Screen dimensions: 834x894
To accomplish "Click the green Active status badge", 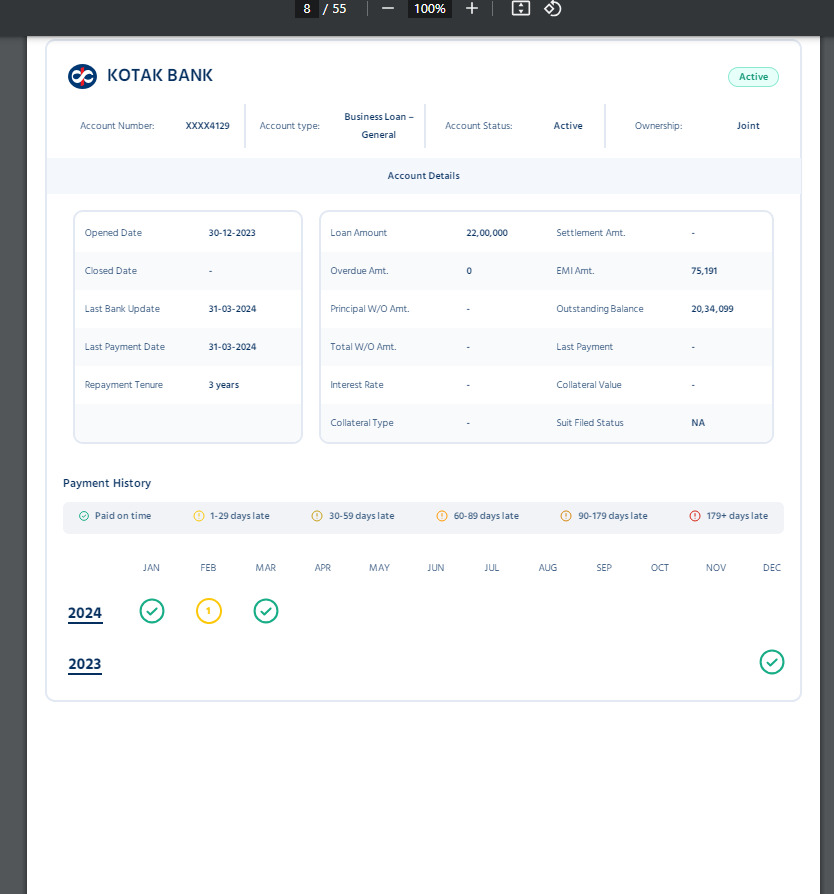I will [x=753, y=77].
